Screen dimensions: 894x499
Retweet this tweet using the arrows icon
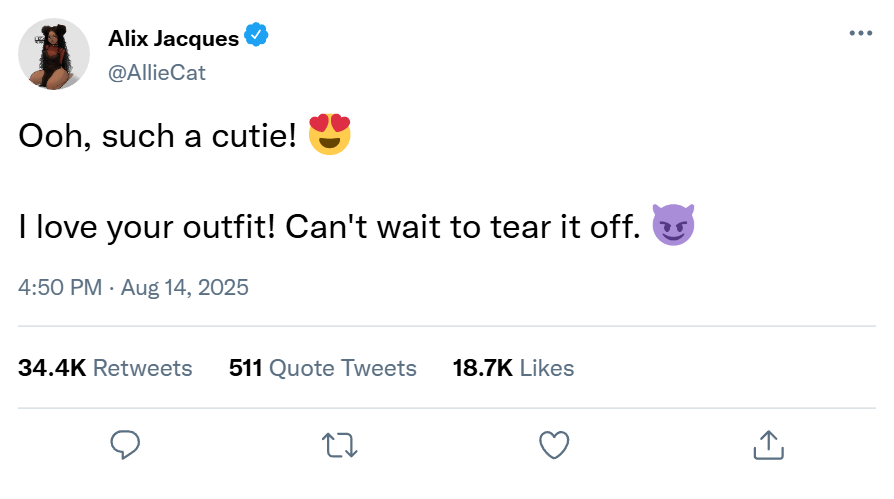[340, 443]
